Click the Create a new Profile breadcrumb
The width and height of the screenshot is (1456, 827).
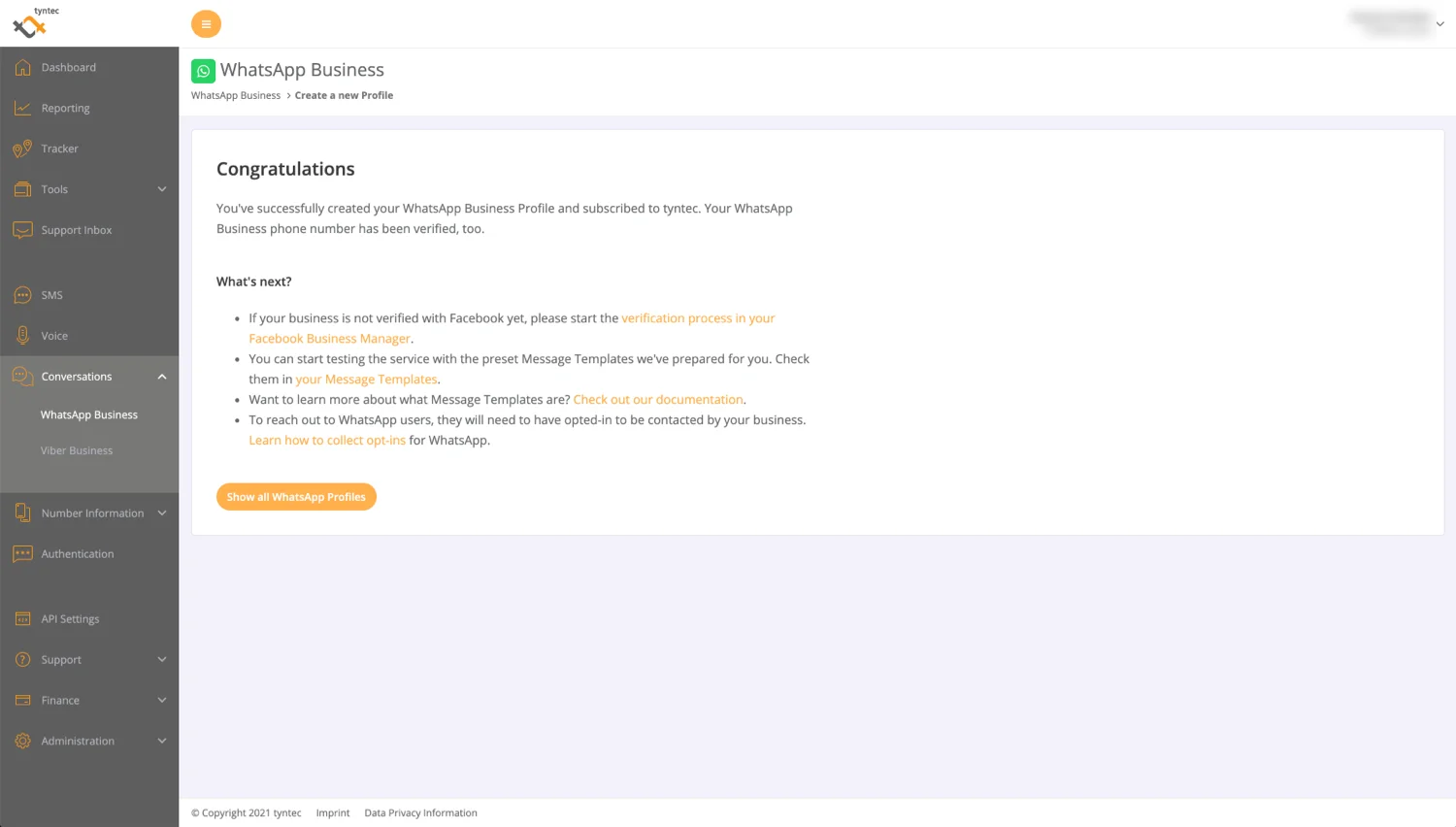pos(344,95)
